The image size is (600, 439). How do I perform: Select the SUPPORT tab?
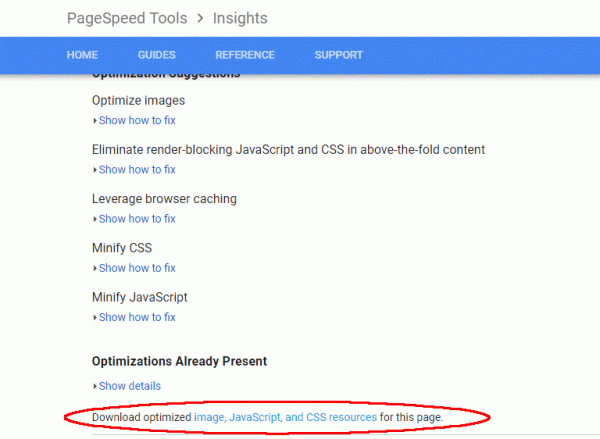(x=339, y=54)
